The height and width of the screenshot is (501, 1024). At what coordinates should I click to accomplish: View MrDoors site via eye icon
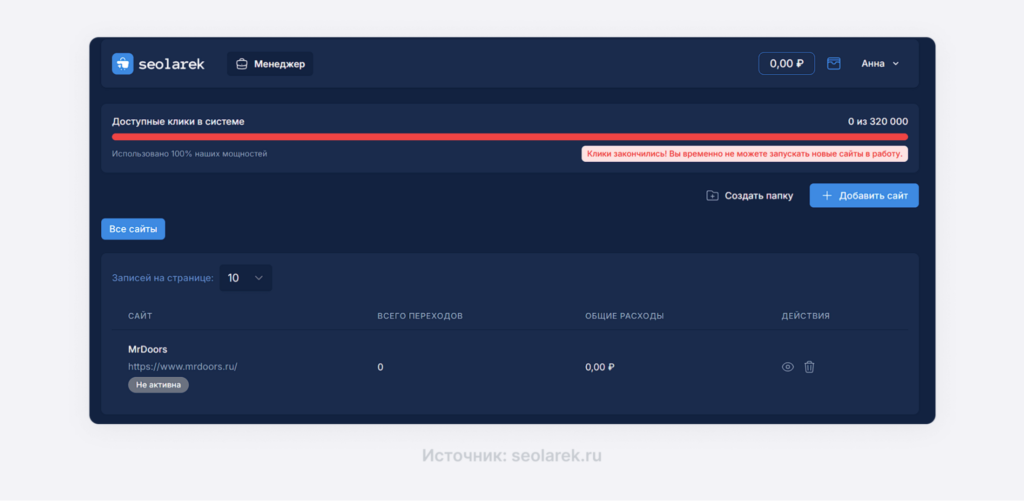point(788,367)
